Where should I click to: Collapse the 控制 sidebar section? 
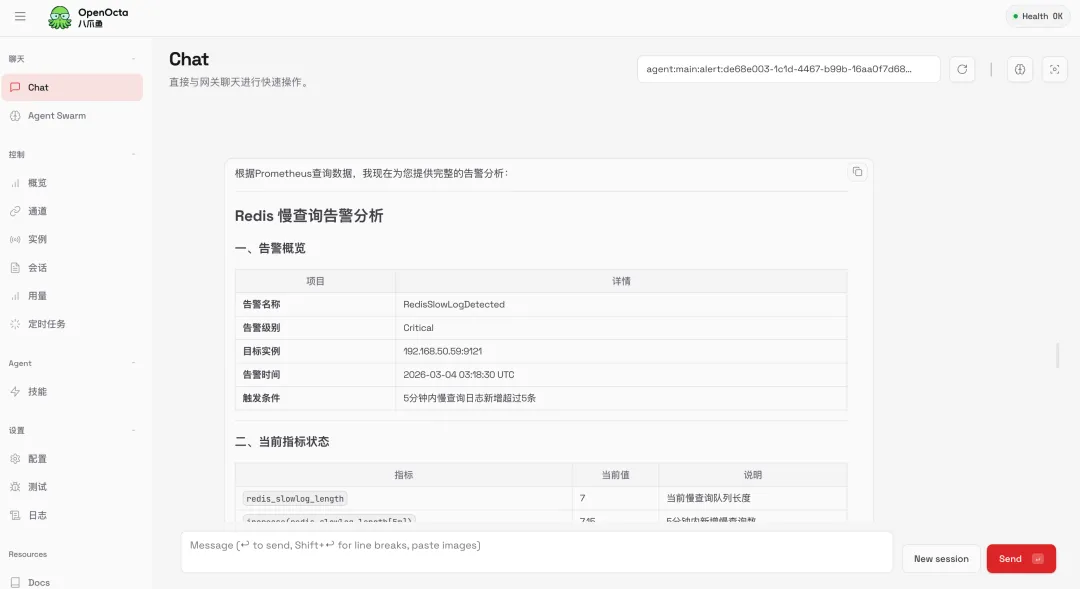coord(134,155)
